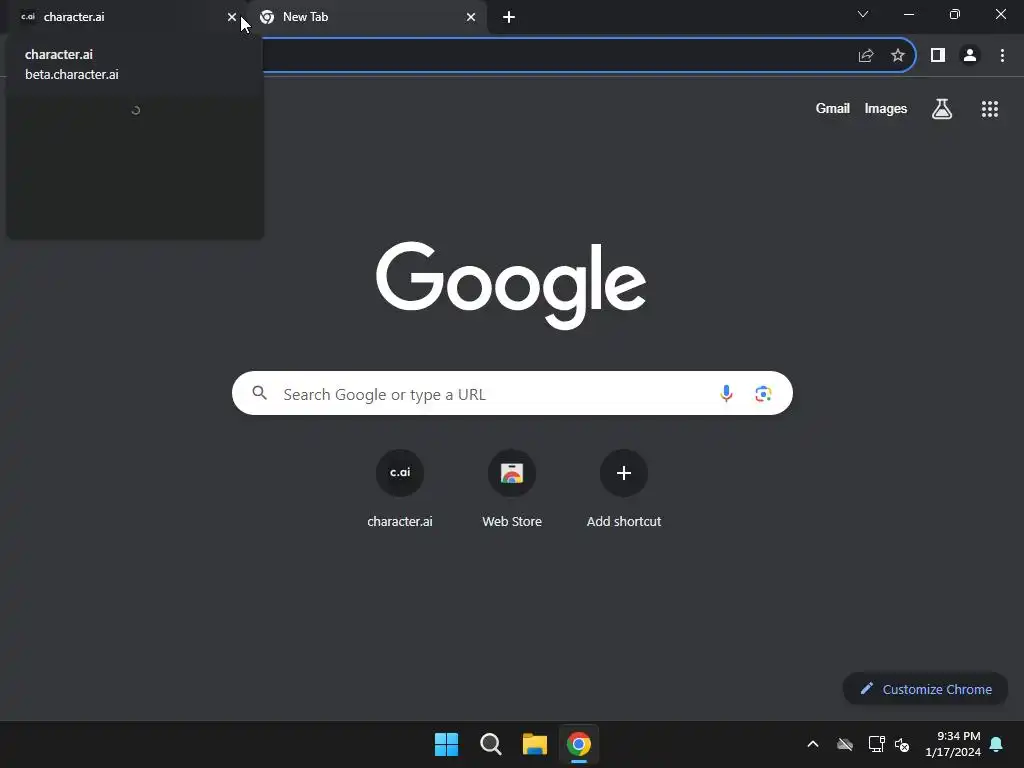Click beta.character.ai in tab hover card
Viewport: 1024px width, 768px height.
coord(72,74)
